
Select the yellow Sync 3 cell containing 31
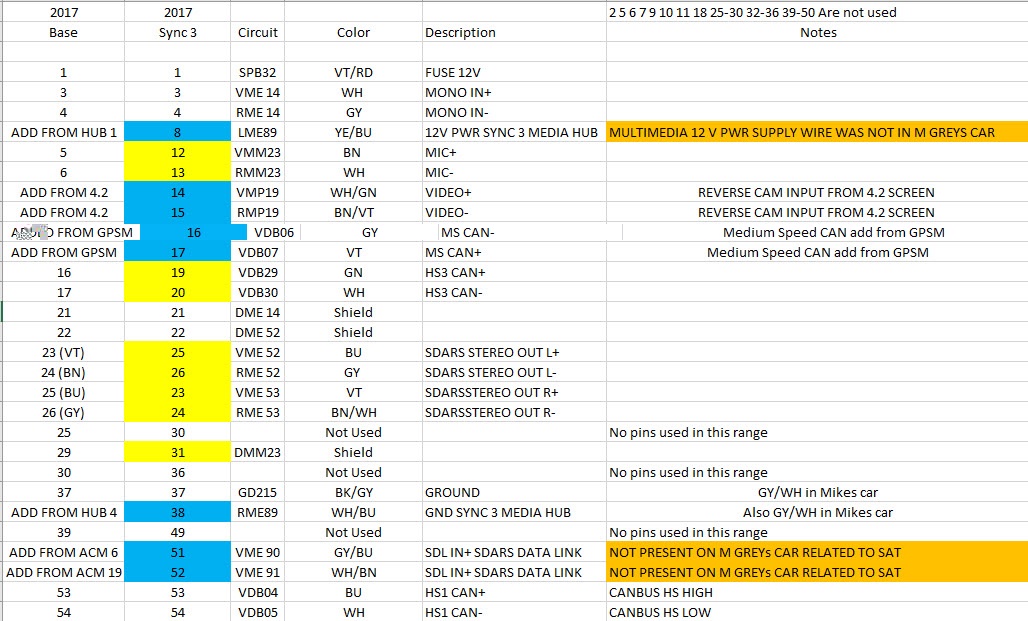[177, 452]
